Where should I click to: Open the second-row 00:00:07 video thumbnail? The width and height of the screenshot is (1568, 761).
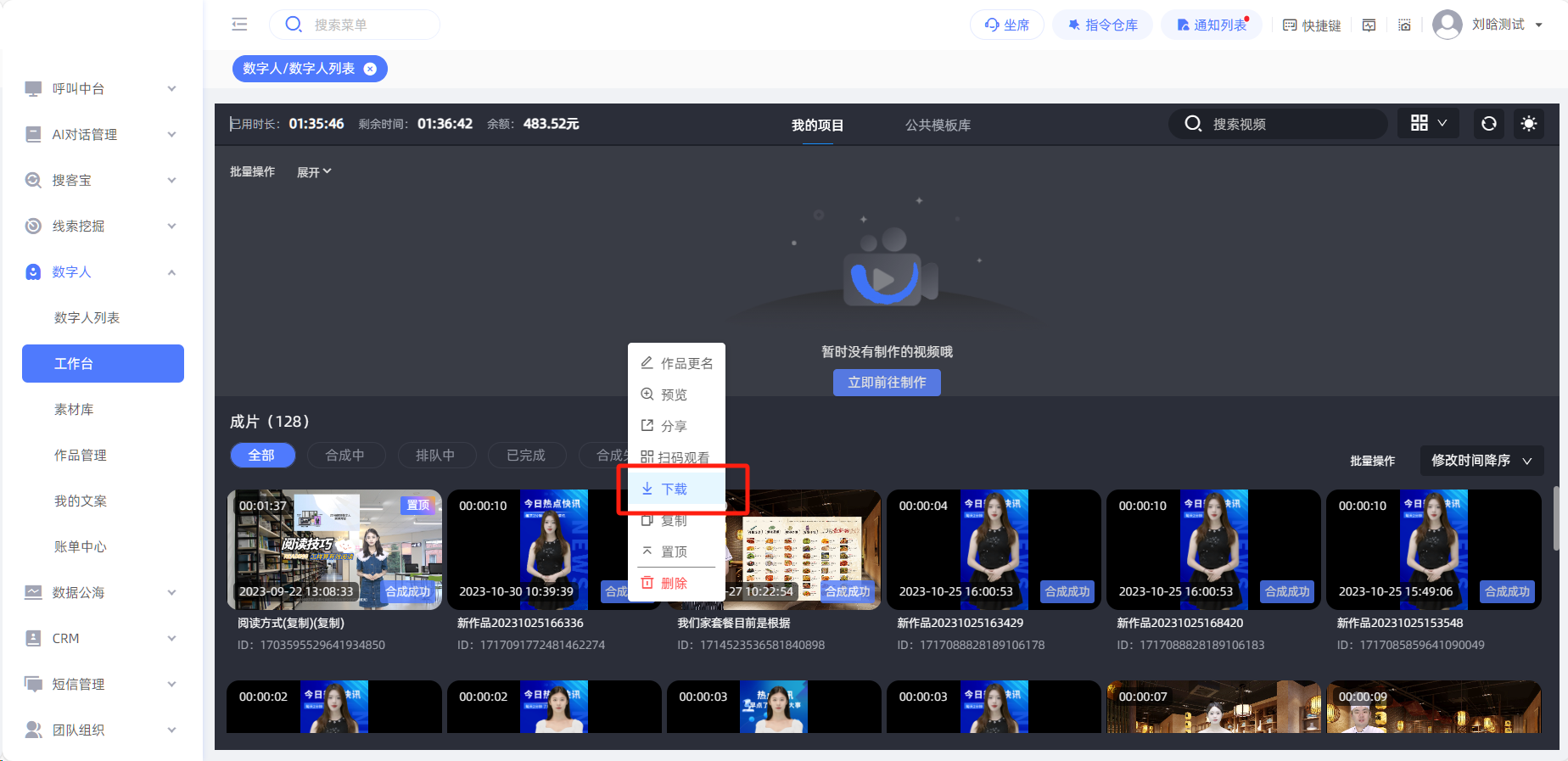point(1213,707)
